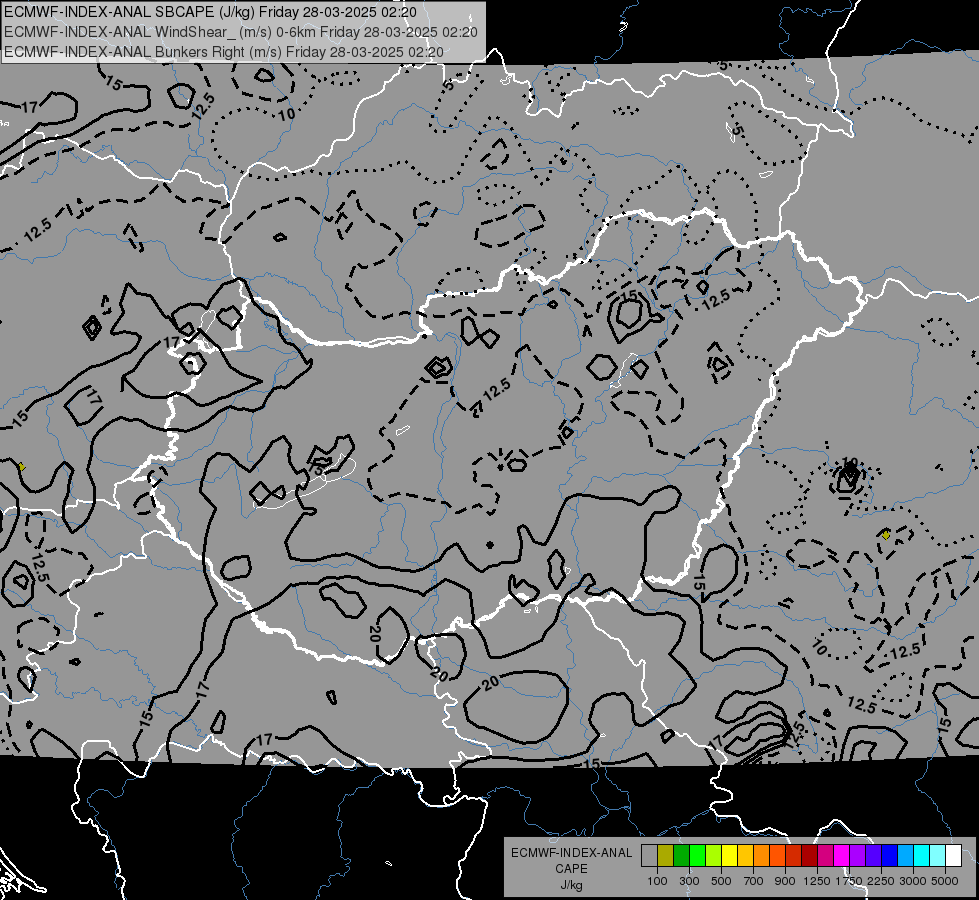This screenshot has width=979, height=900.
Task: Select the dark red legend swatch
Action: [x=809, y=856]
